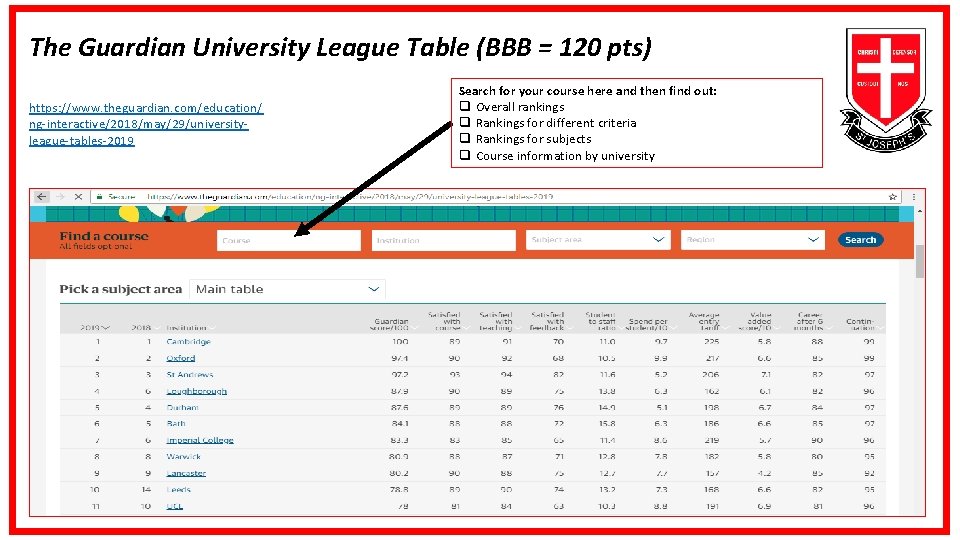960x540 pixels.
Task: Open the Durham institution link
Action: pos(182,408)
